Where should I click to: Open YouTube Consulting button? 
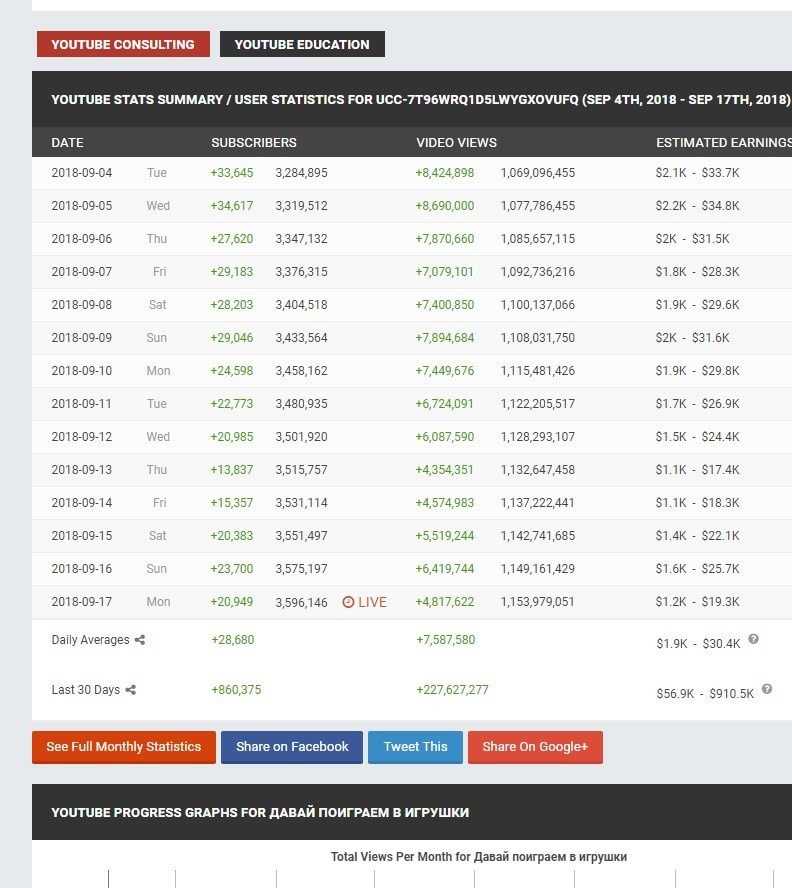coord(123,44)
